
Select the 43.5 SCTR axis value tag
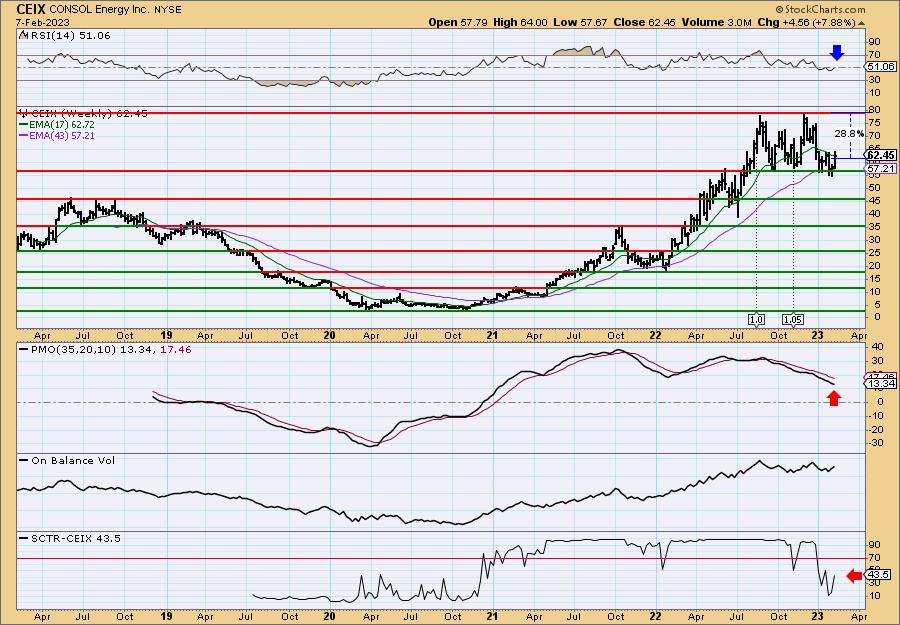coord(879,574)
